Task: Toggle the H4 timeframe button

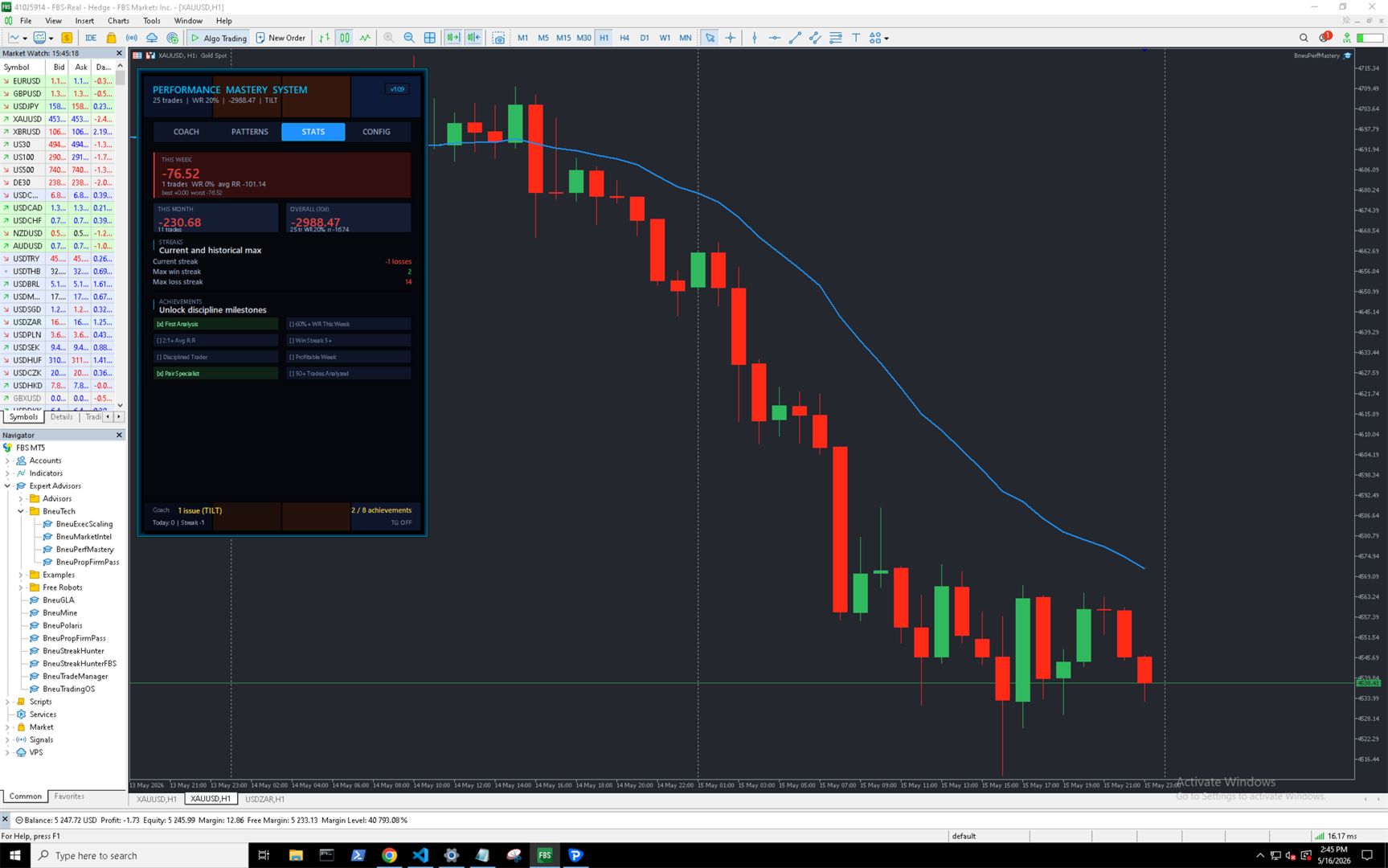Action: click(624, 38)
